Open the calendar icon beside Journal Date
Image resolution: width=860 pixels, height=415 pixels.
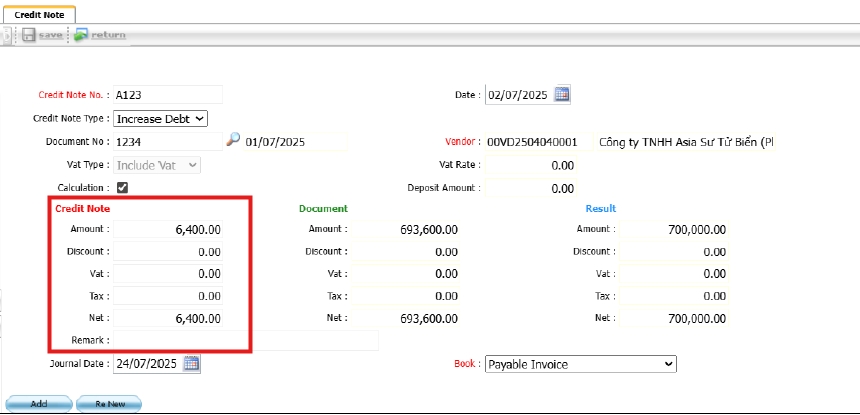click(192, 364)
